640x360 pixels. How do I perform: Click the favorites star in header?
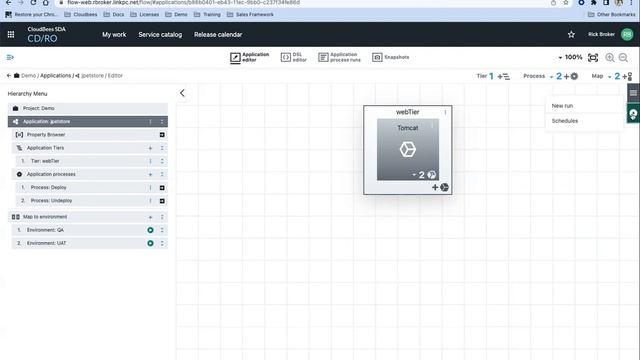click(x=571, y=35)
